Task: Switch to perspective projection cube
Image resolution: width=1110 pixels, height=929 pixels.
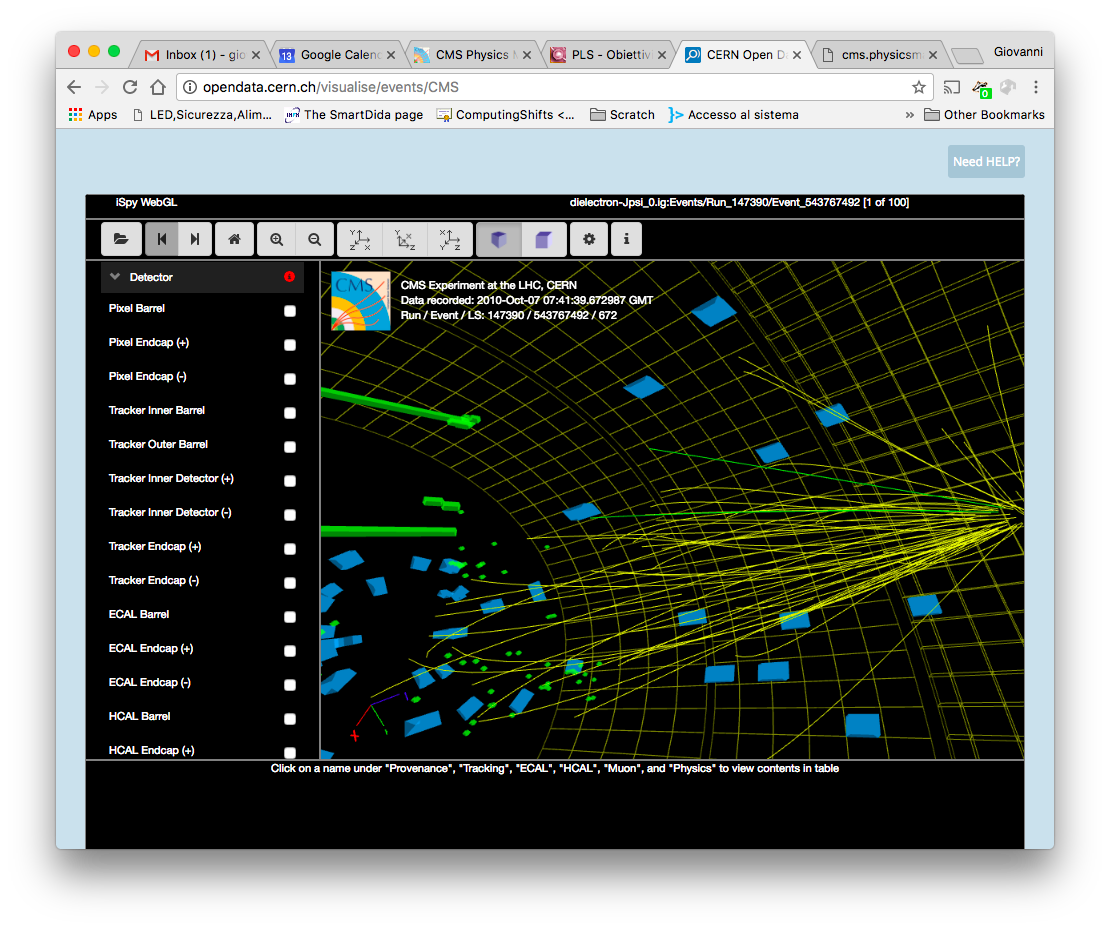Action: (x=498, y=240)
